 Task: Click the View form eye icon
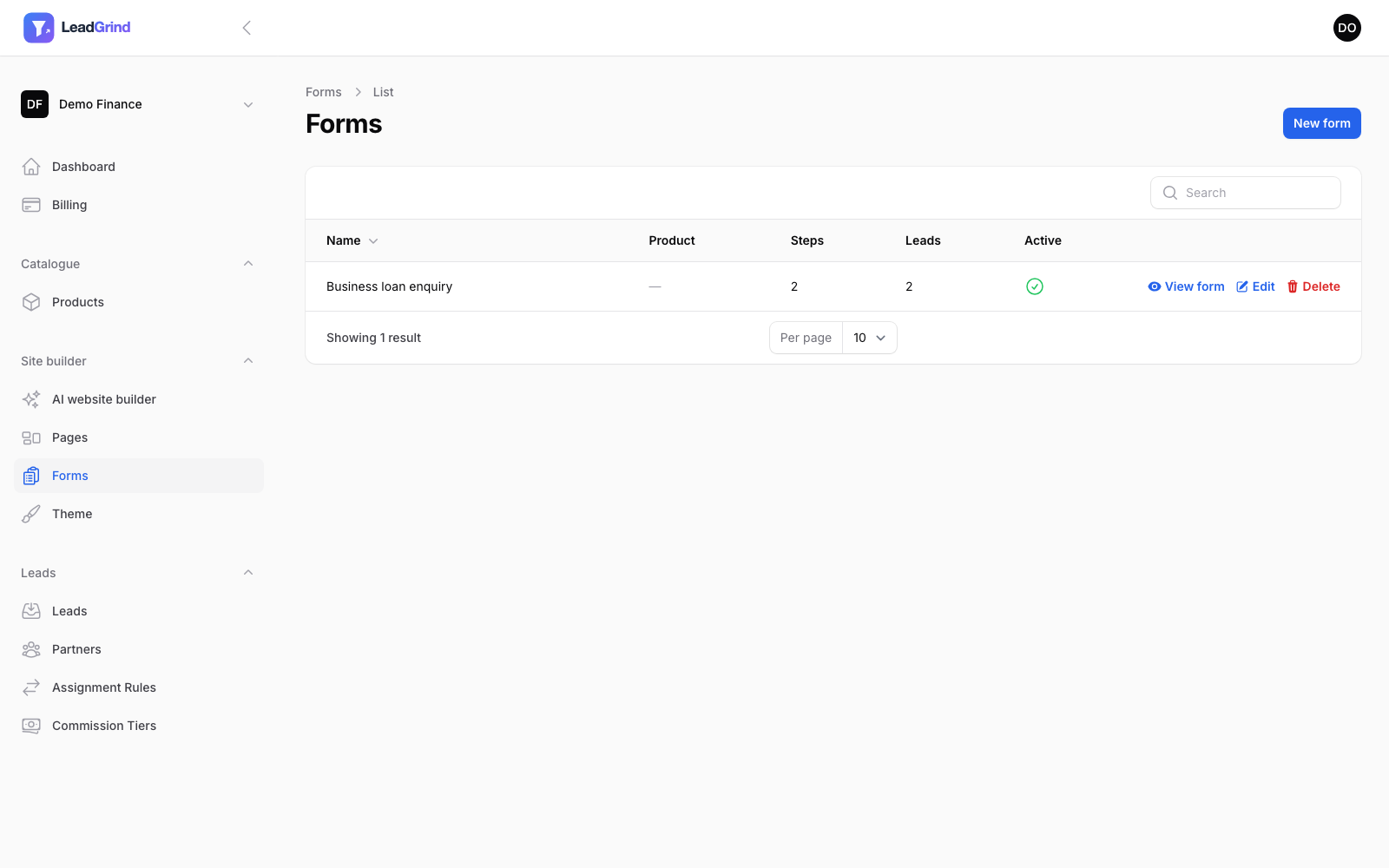1155,286
